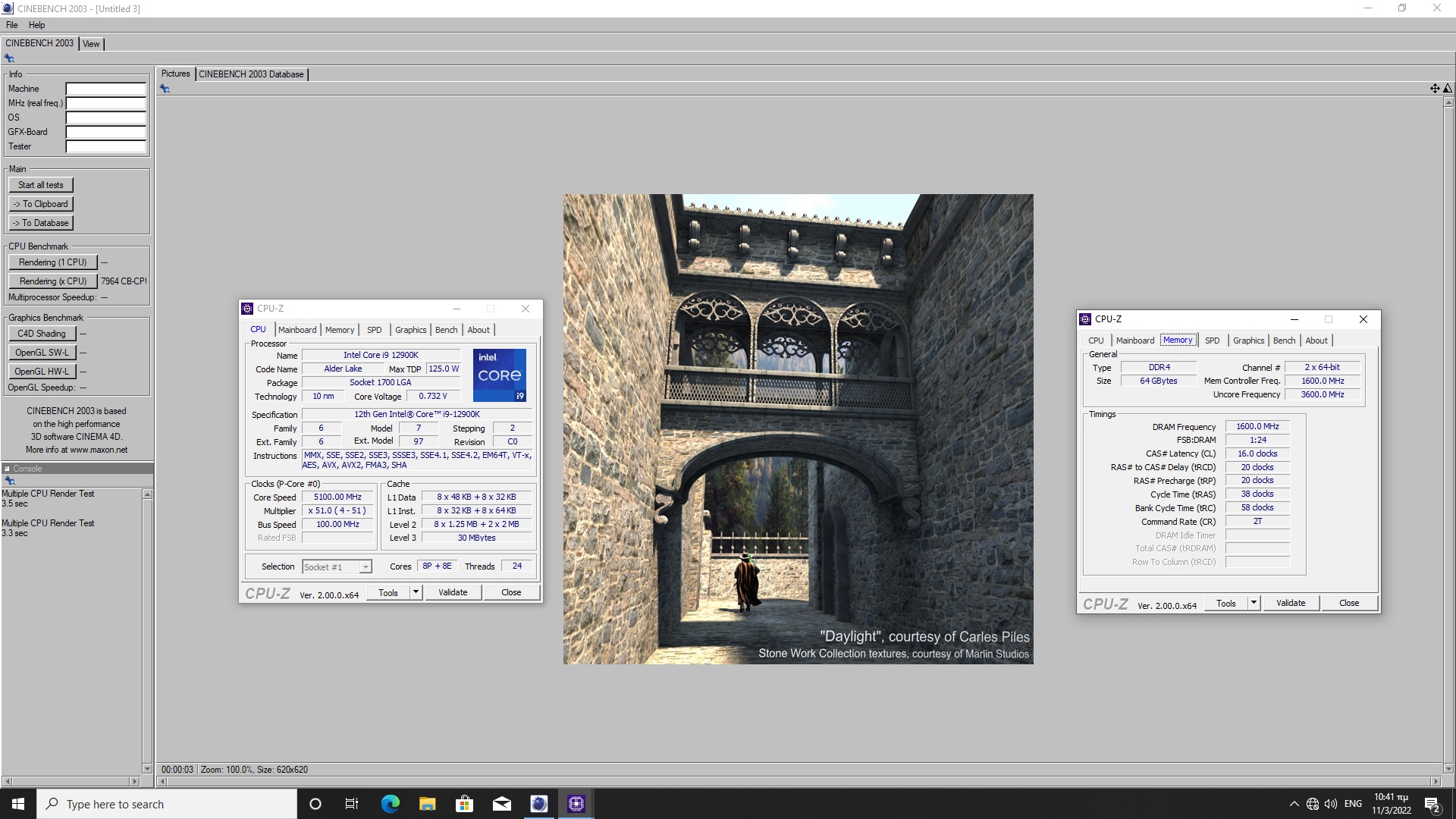The image size is (1456, 819).
Task: Open Socket #1 selection dropdown in CPU-Z
Action: click(337, 567)
